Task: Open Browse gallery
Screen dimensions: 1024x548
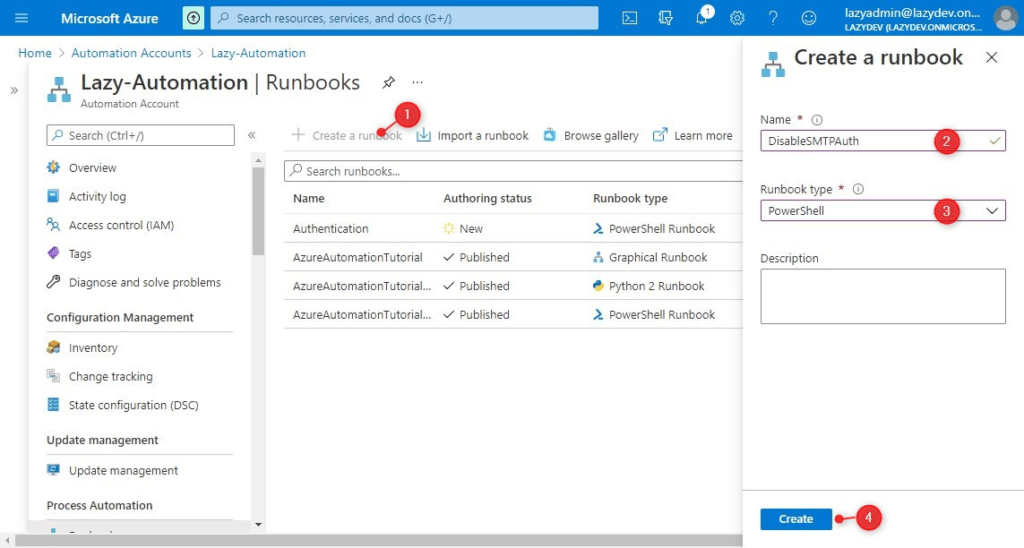Action: pos(590,135)
